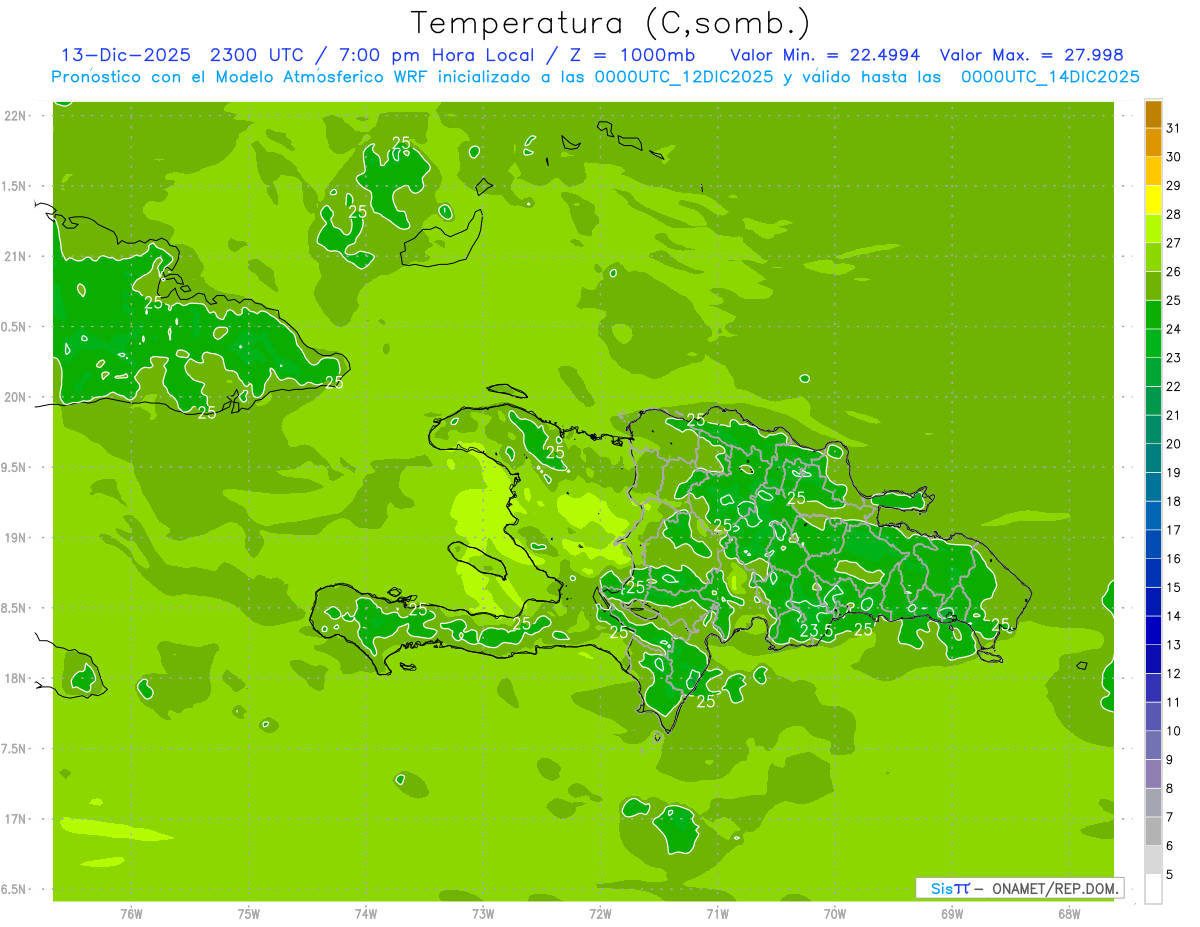Click the "23.5" contour label on map
1200x927 pixels.
click(817, 631)
